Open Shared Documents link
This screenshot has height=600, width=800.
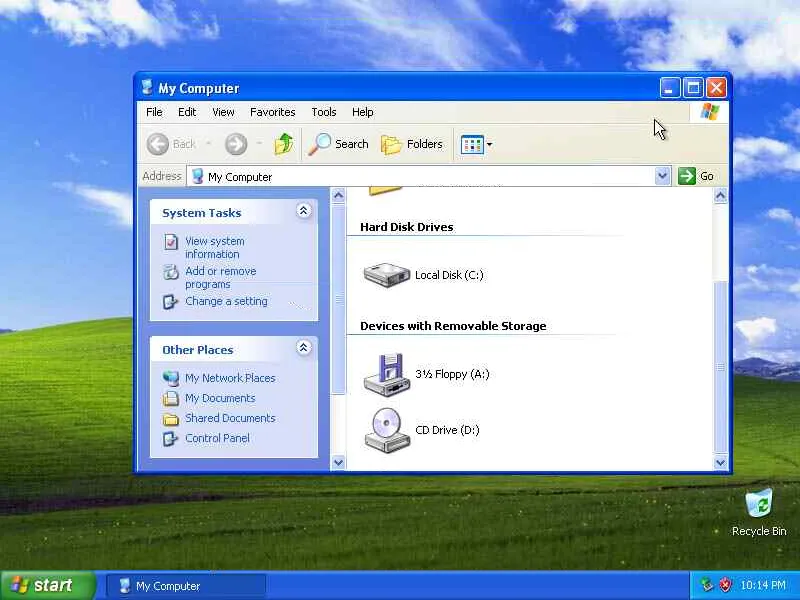(230, 418)
